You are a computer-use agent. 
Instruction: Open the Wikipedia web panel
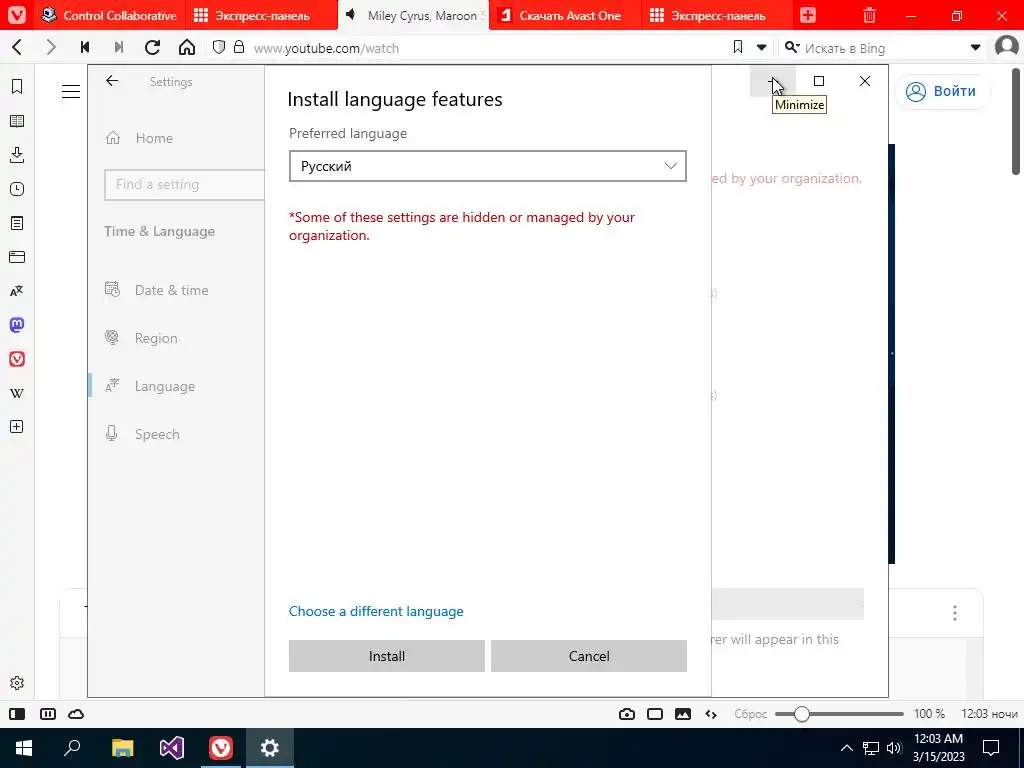point(17,392)
